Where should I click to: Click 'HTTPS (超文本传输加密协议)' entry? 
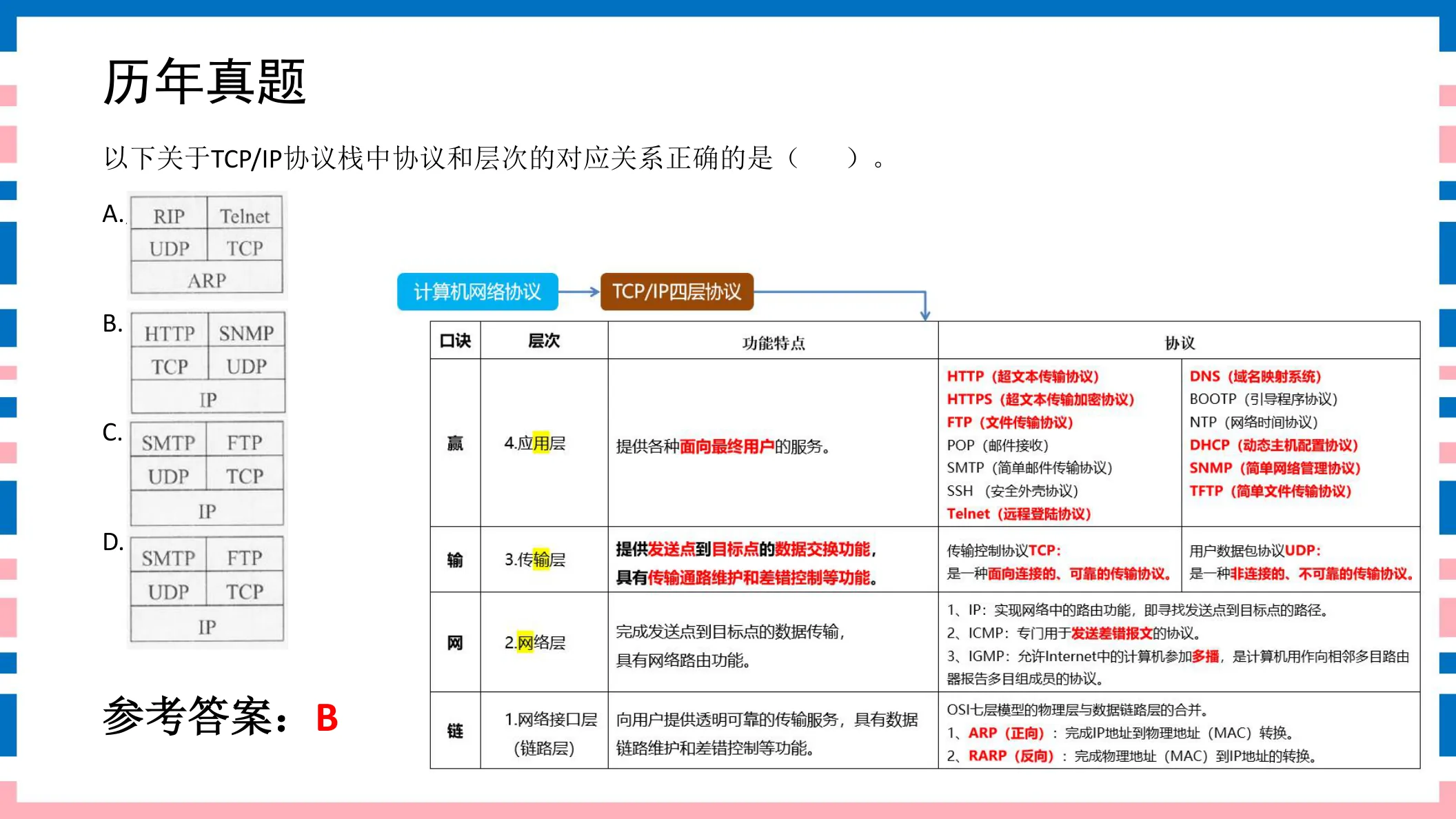click(1040, 399)
